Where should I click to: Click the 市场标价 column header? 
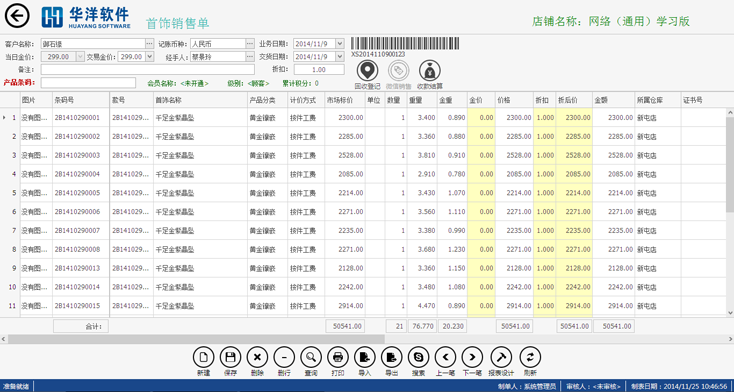(x=345, y=100)
